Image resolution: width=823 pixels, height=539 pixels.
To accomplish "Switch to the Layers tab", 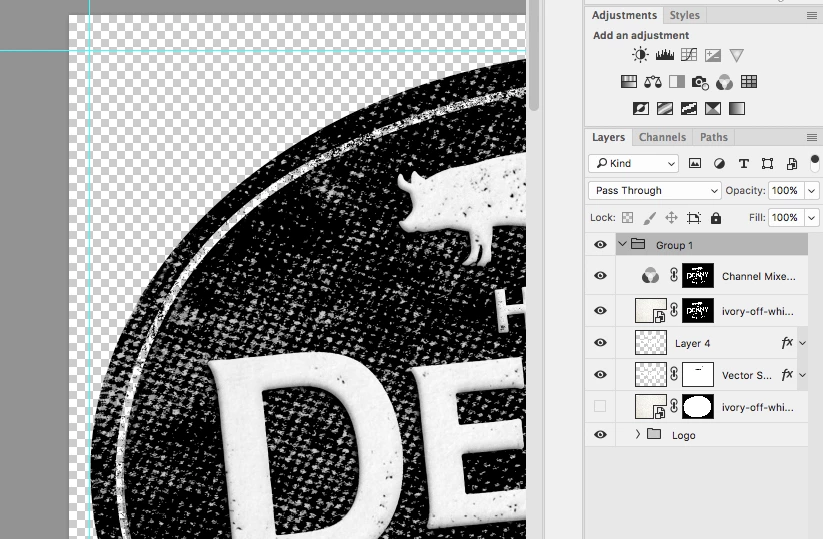I will (608, 137).
